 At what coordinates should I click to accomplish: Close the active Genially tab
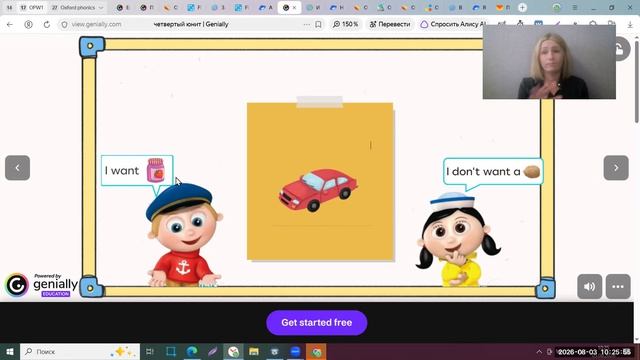point(294,8)
